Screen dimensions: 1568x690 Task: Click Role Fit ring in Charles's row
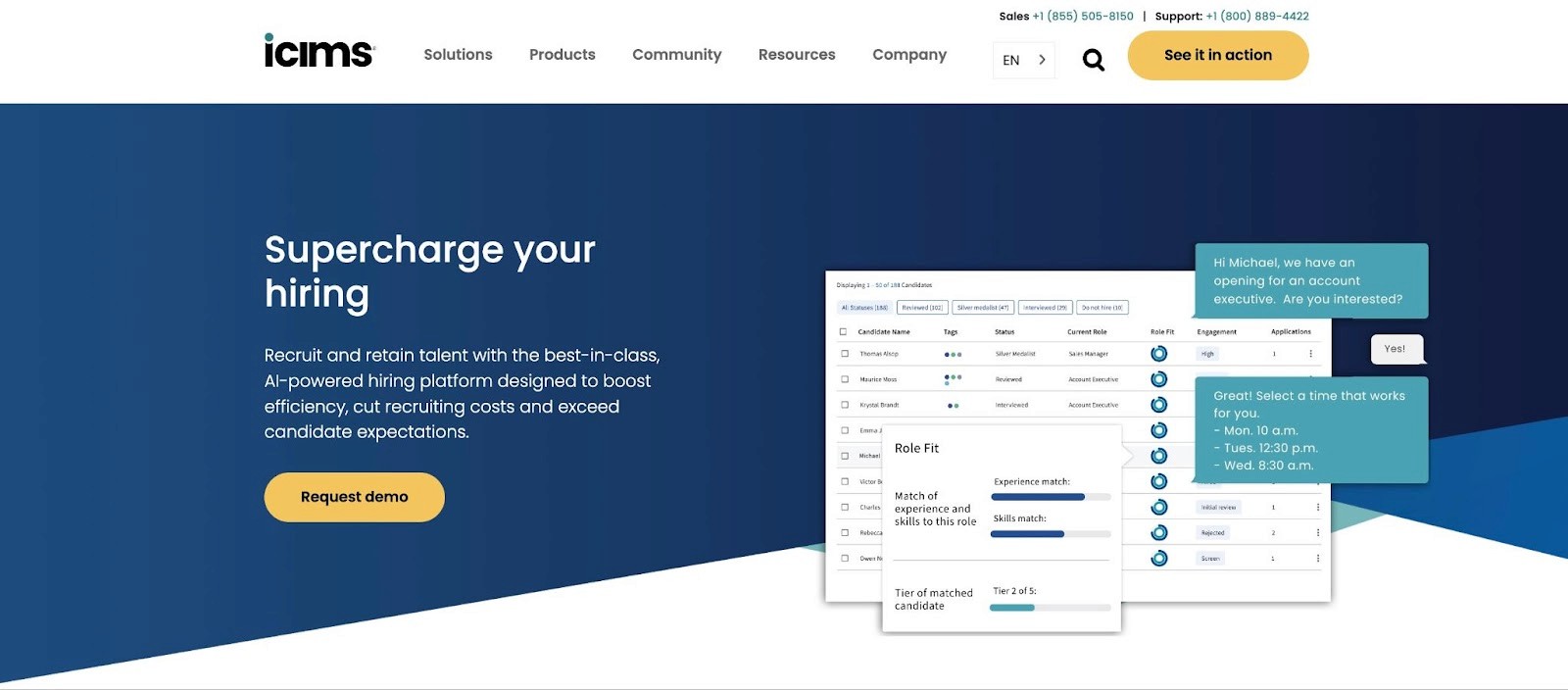click(1159, 507)
